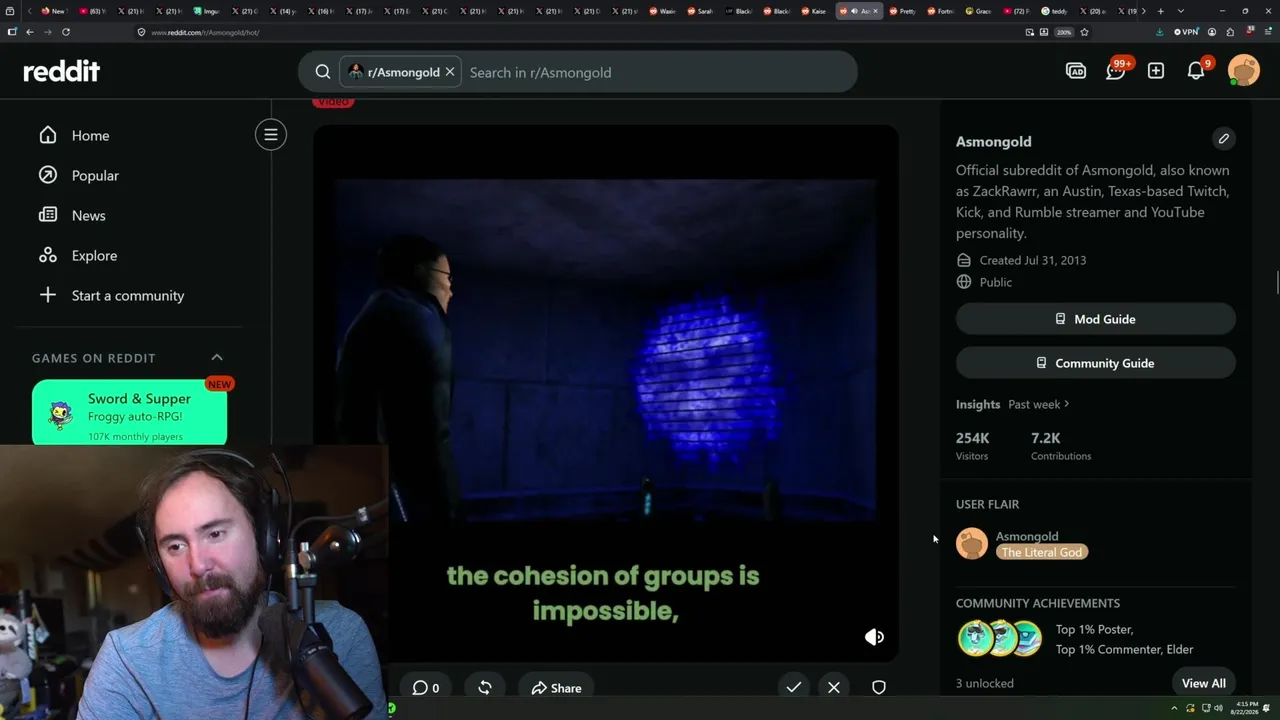The height and width of the screenshot is (720, 1280).
Task: Open the moderator shield actions
Action: pos(879,688)
